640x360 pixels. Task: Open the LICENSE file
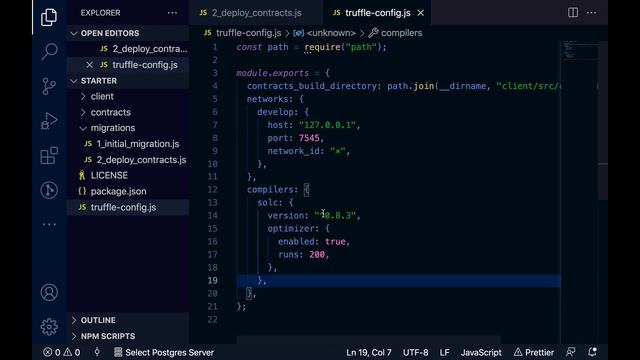coord(128,176)
